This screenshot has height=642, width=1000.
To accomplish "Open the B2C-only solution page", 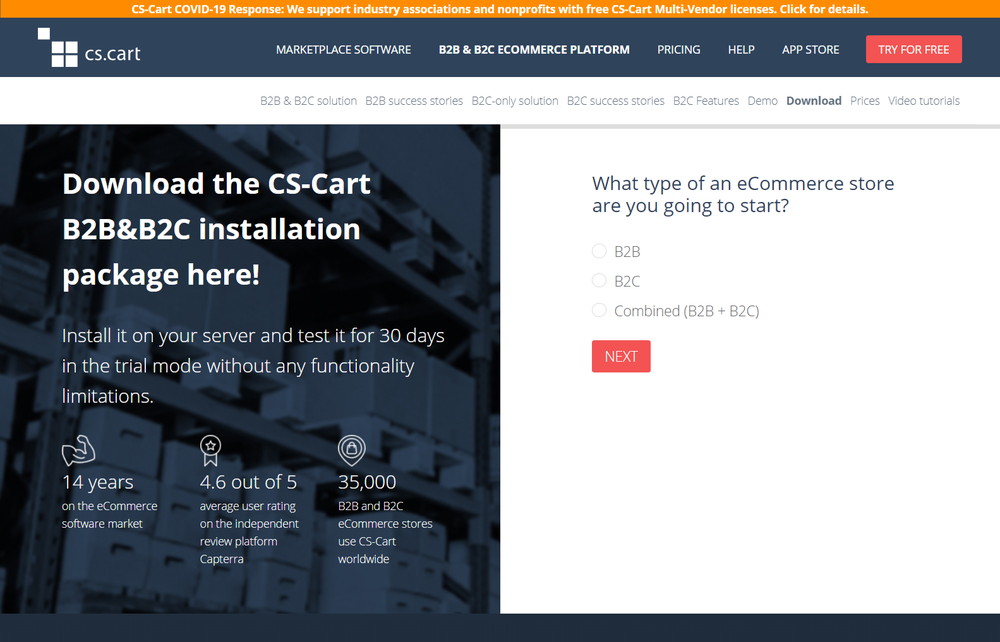I will pyautogui.click(x=515, y=101).
